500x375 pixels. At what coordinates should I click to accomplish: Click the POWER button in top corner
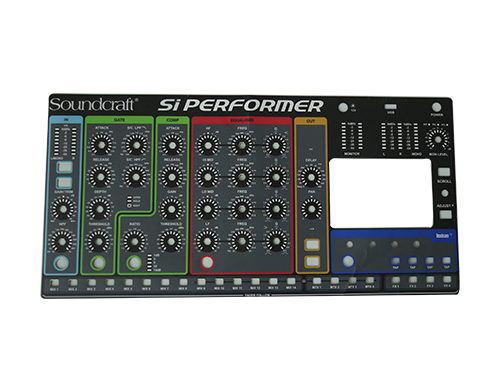tap(436, 107)
